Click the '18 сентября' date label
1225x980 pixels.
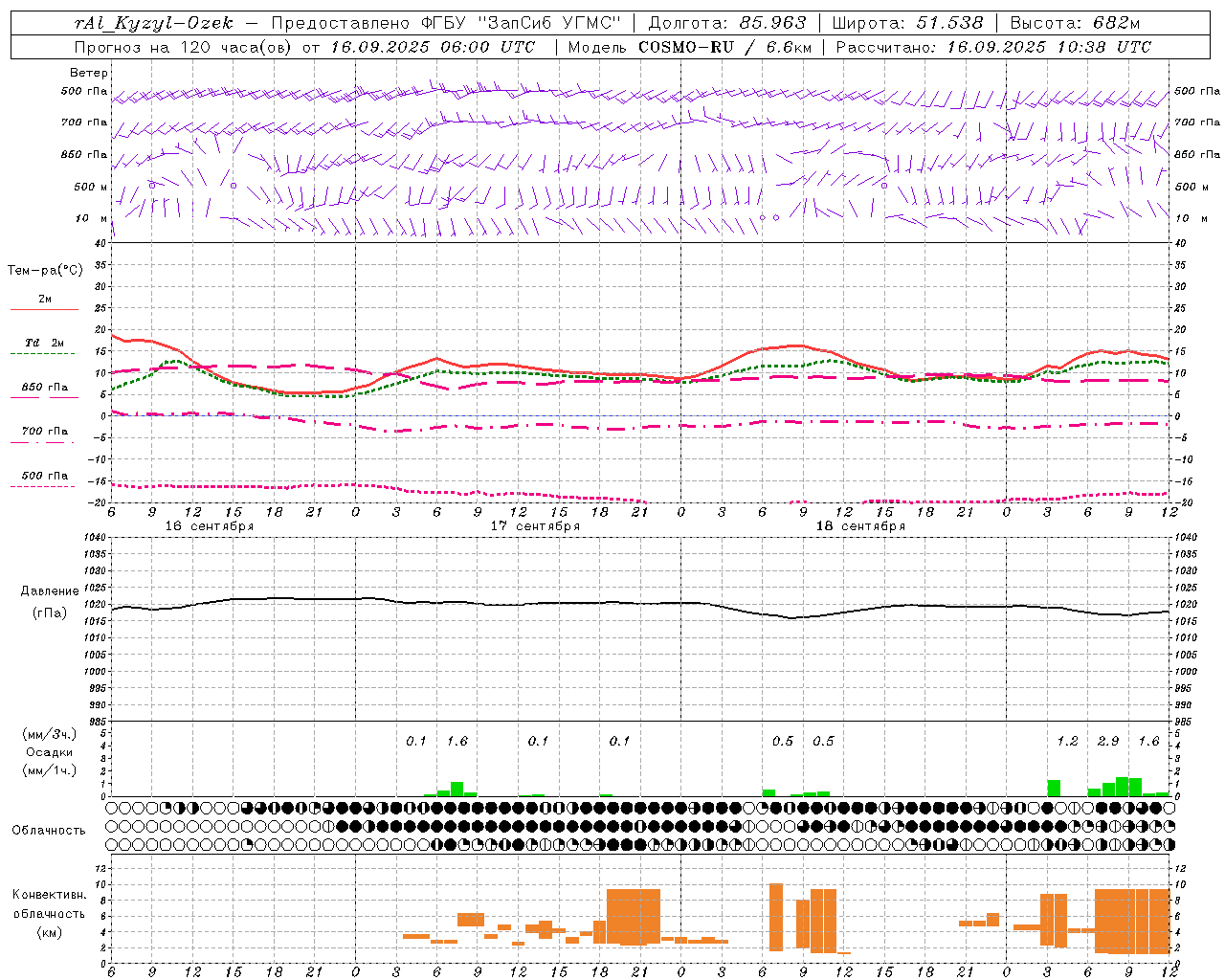(860, 526)
